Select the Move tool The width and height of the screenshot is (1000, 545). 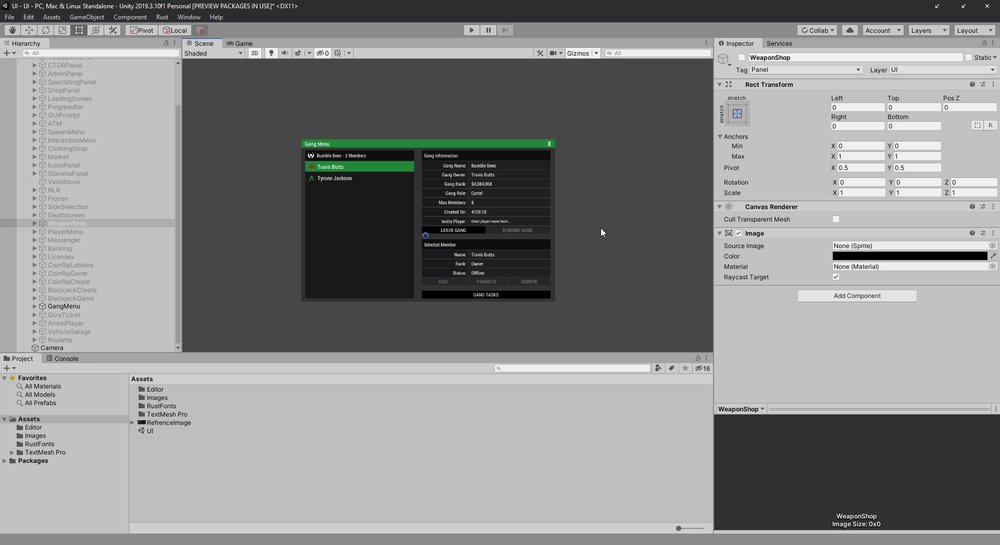click(x=29, y=30)
